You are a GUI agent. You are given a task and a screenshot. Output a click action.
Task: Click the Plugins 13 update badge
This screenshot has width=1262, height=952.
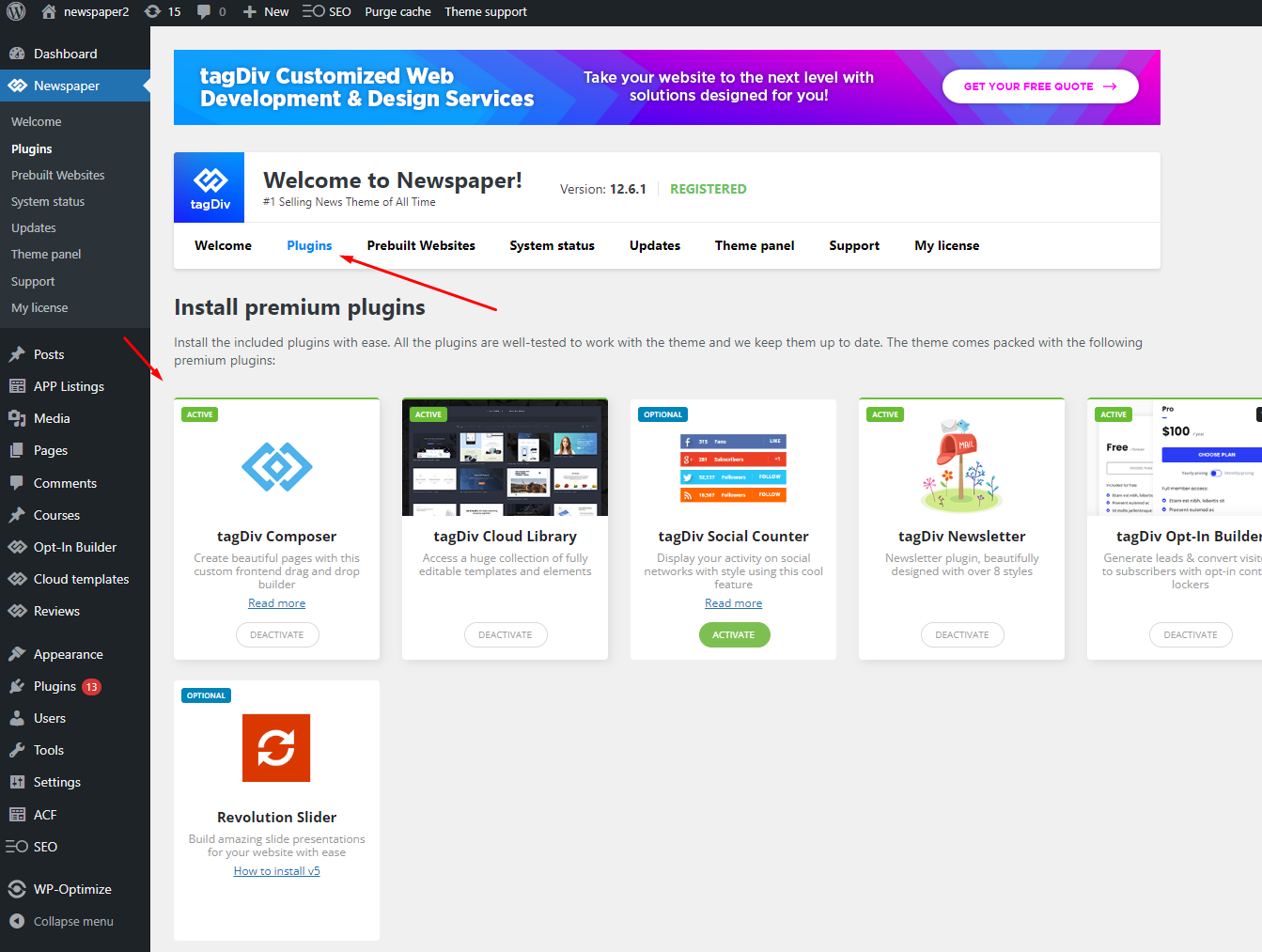click(x=91, y=687)
